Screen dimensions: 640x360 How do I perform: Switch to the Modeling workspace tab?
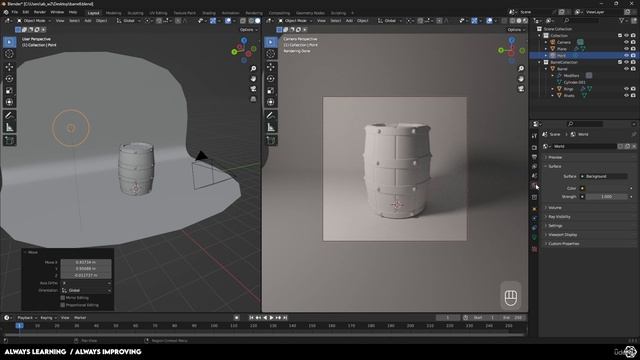point(113,13)
